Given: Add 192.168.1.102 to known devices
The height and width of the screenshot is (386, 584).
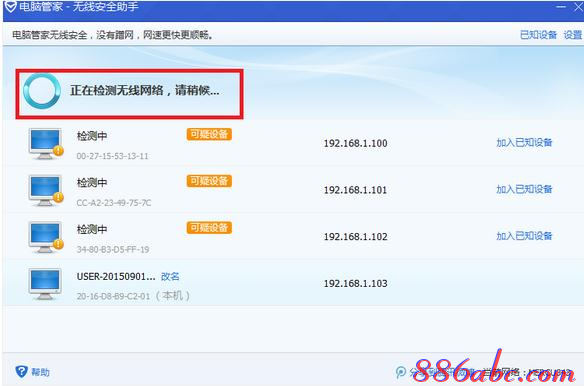Looking at the screenshot, I should click(524, 236).
